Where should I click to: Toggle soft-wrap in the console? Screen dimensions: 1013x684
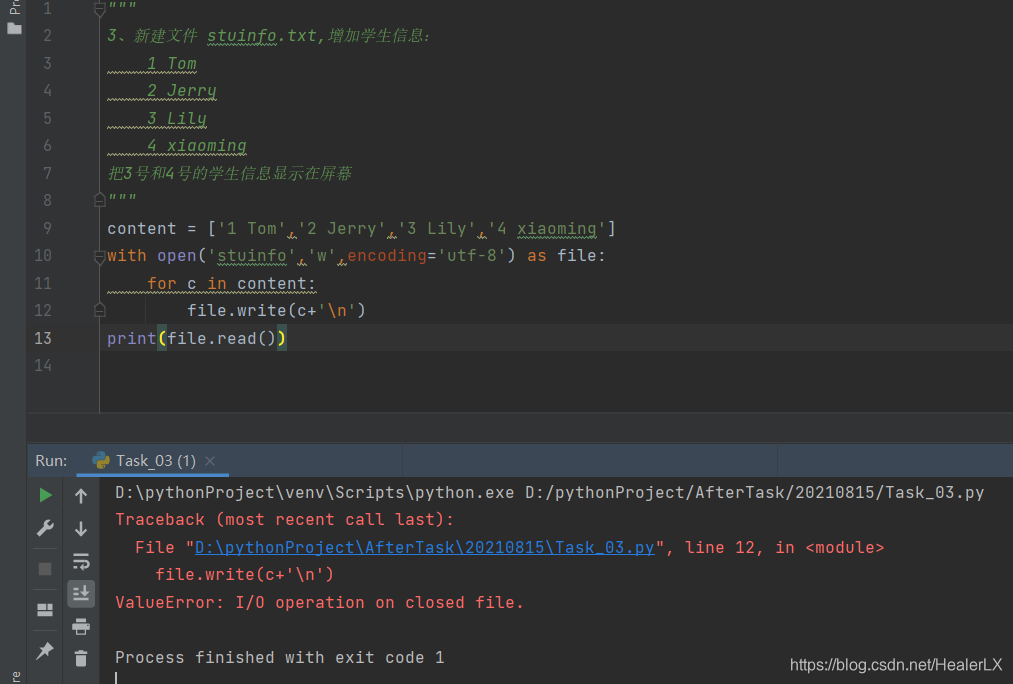(x=81, y=562)
